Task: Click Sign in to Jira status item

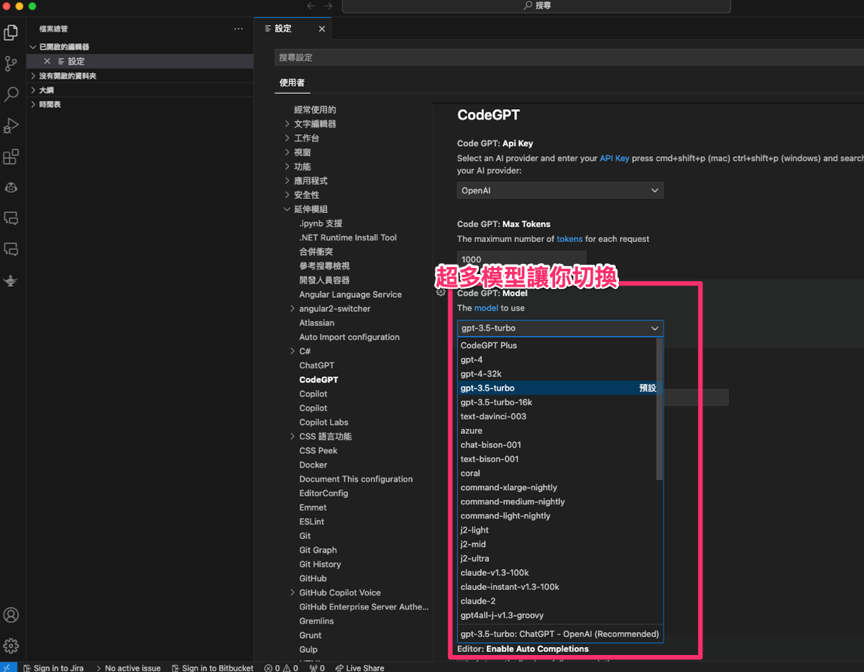Action: (53, 668)
